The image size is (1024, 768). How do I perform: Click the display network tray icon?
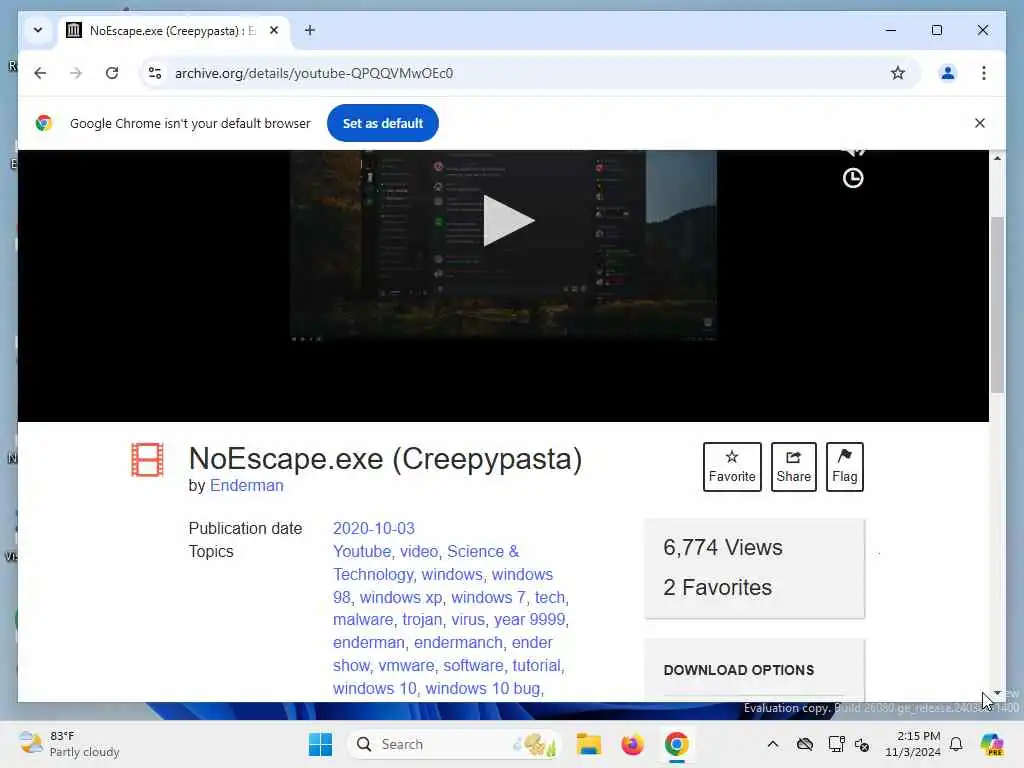coord(836,744)
